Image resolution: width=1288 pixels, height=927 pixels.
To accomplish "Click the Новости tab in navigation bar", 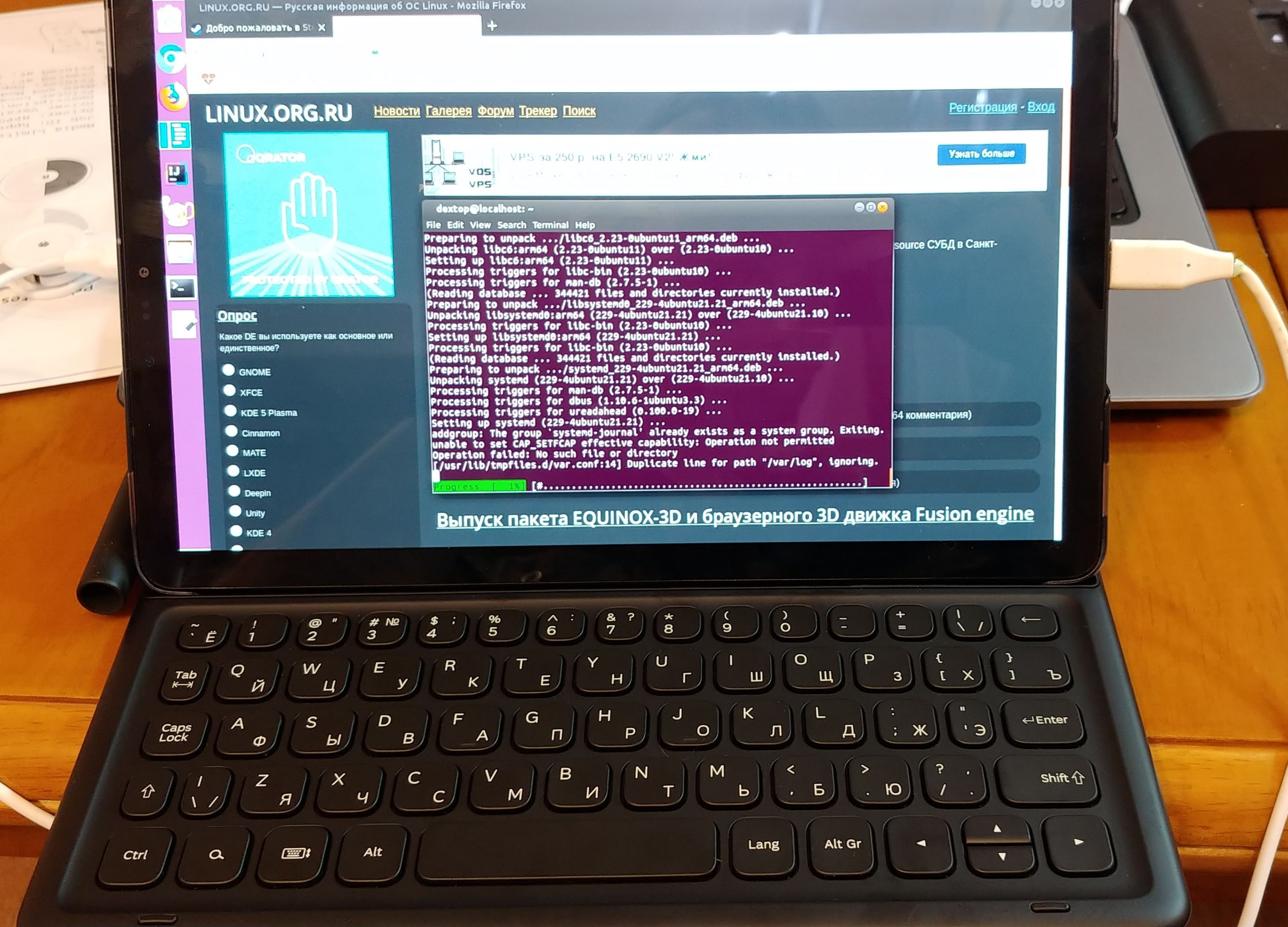I will (395, 110).
